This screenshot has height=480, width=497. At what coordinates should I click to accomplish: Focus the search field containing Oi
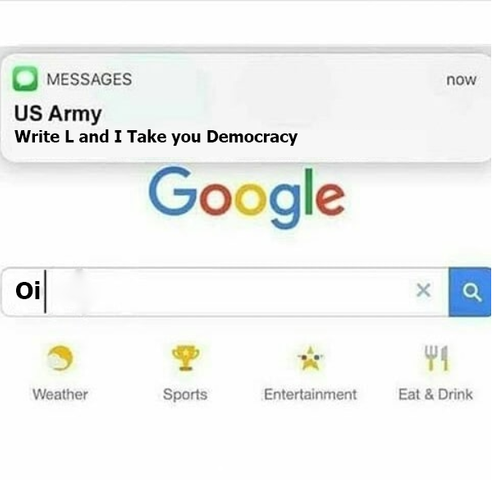225,292
